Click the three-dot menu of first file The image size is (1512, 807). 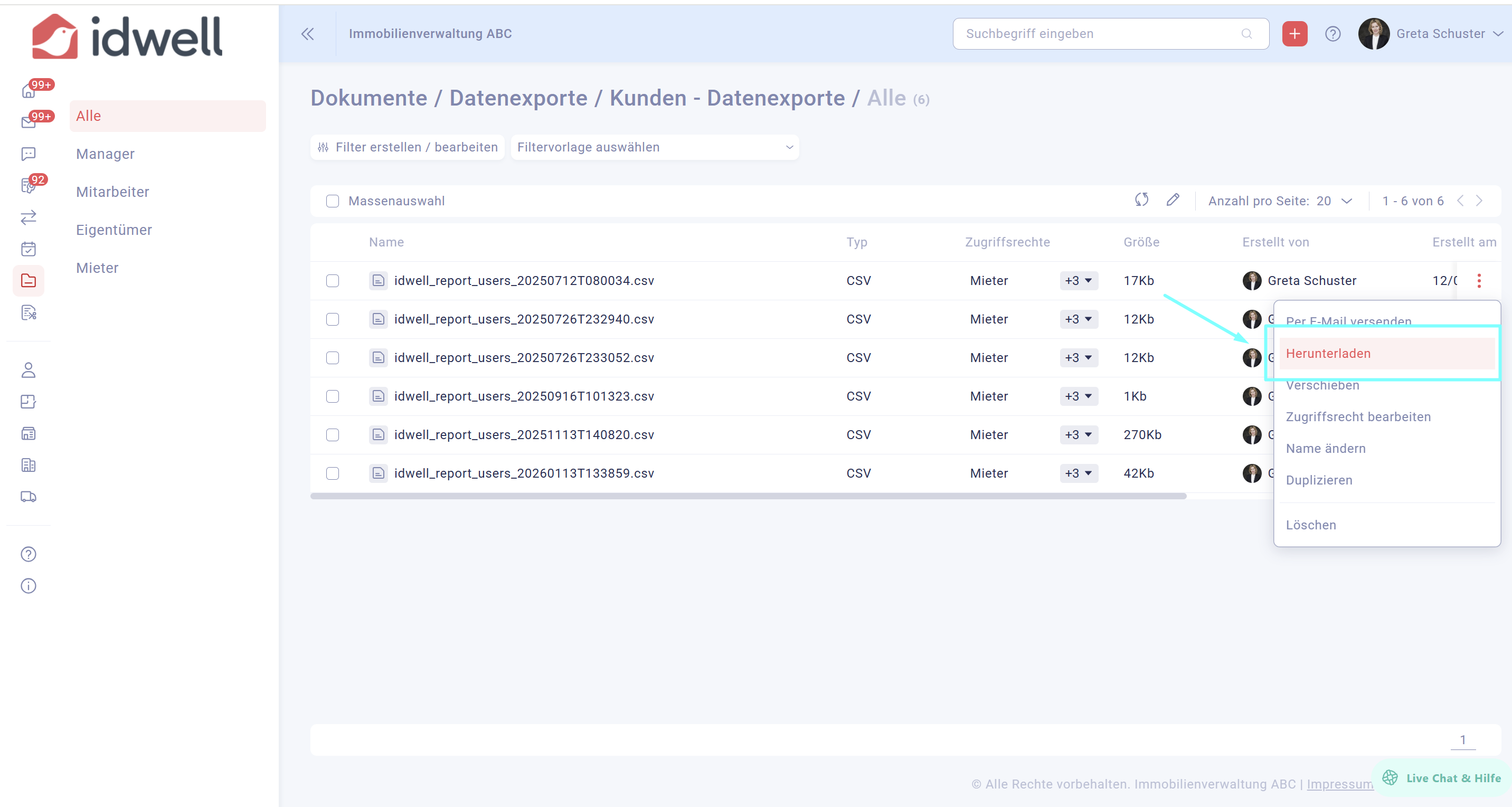(x=1479, y=281)
